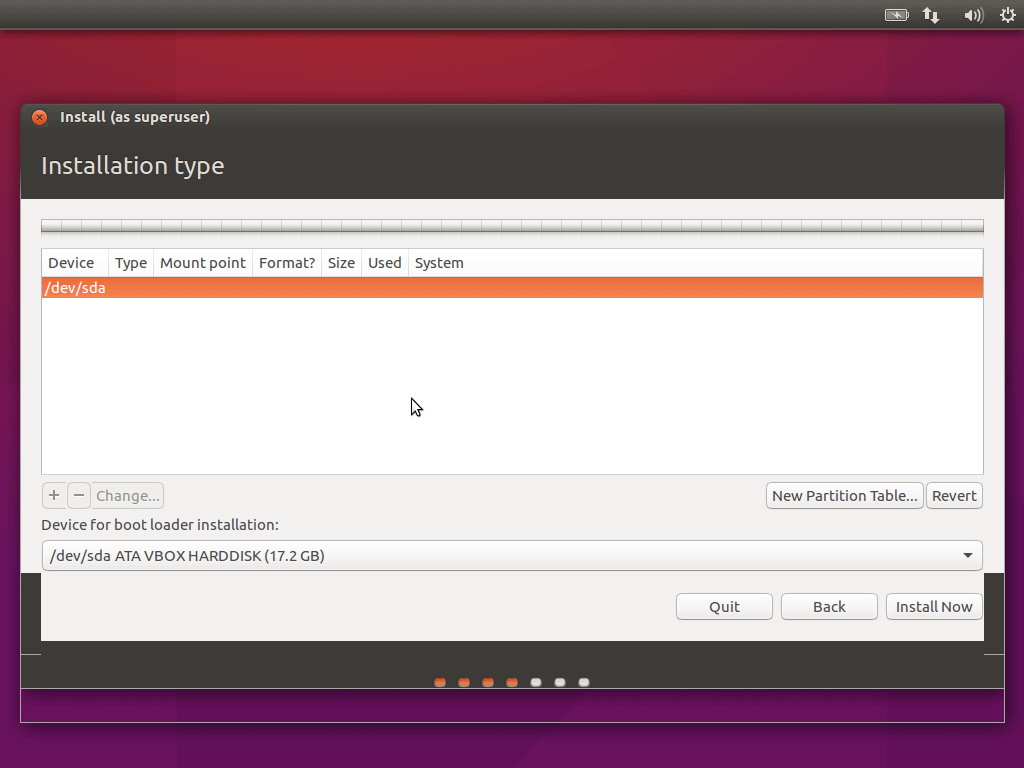
Task: Close the Install window with orange X
Action: (x=39, y=117)
